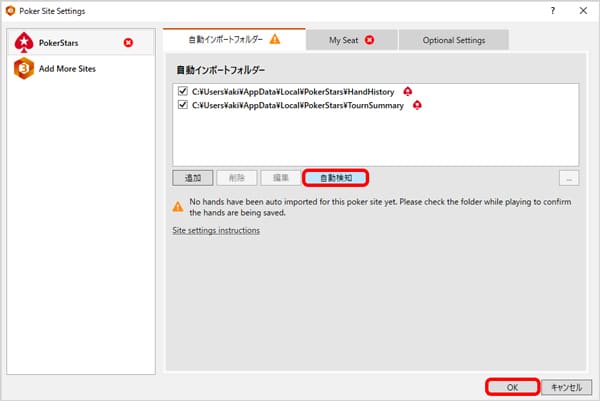Click the red X icon on the My Seat tab
The width and height of the screenshot is (600, 401).
[x=369, y=40]
